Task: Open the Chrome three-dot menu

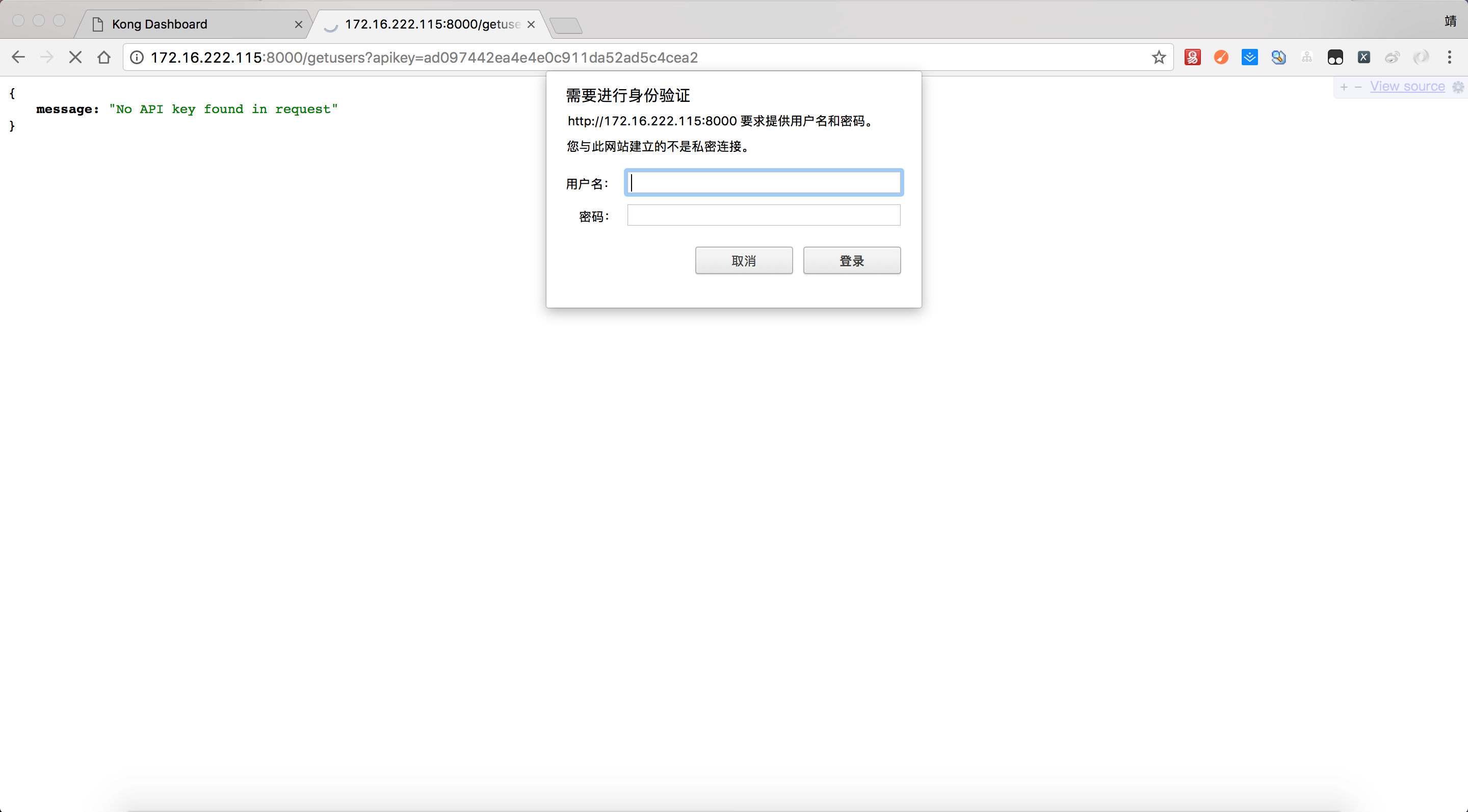Action: 1449,57
